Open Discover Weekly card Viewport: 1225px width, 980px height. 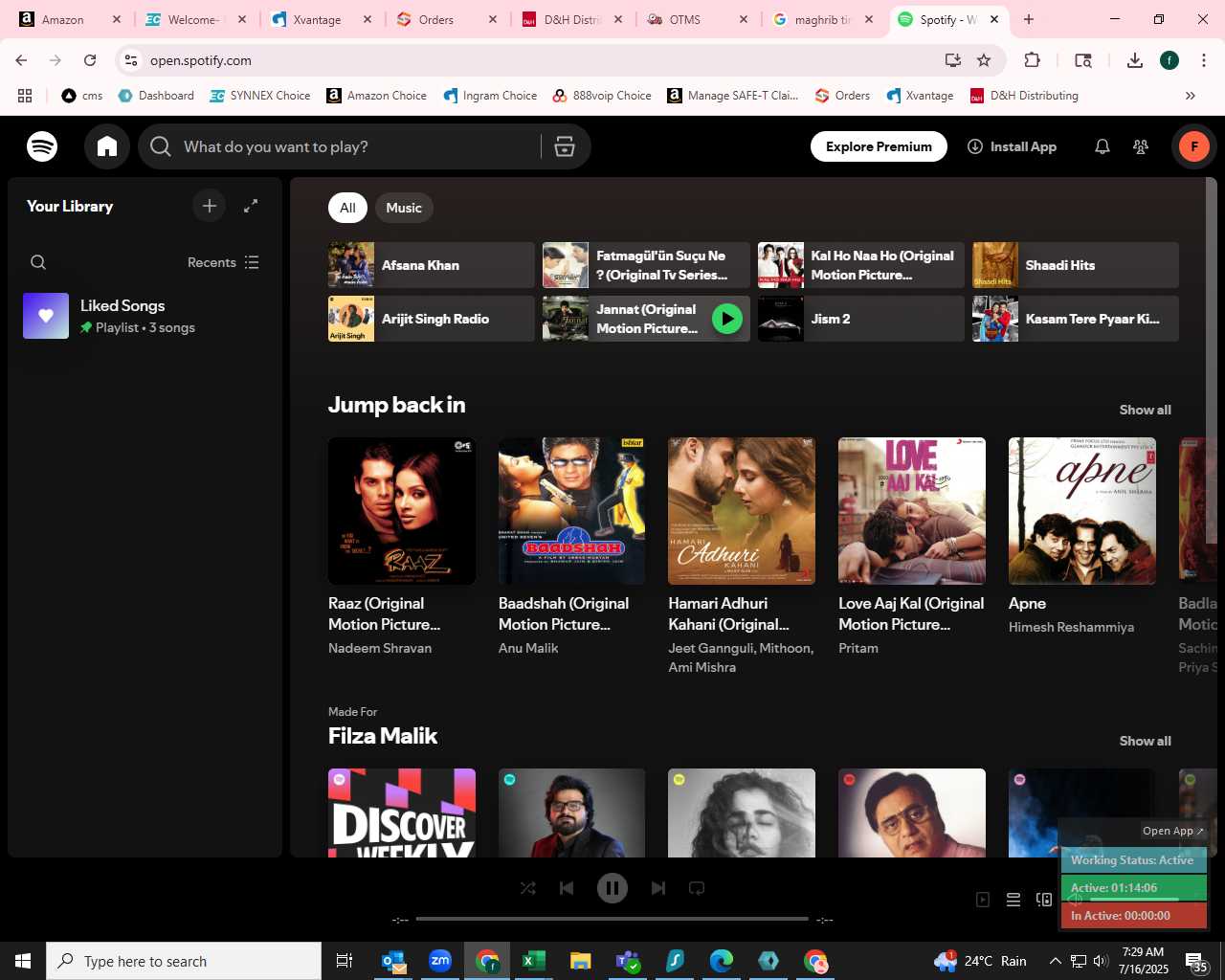402,813
